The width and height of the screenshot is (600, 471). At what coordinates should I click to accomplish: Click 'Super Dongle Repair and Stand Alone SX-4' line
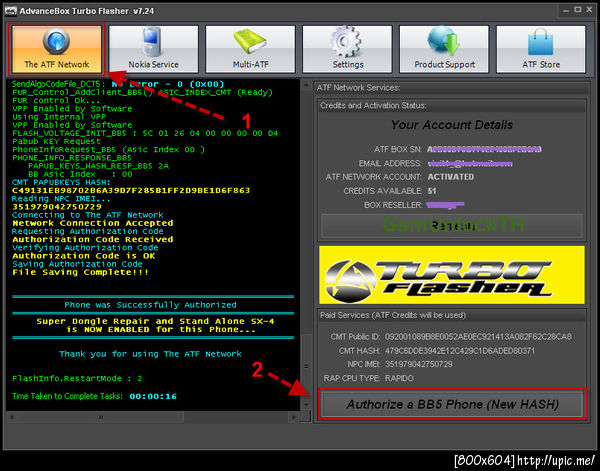coord(155,321)
